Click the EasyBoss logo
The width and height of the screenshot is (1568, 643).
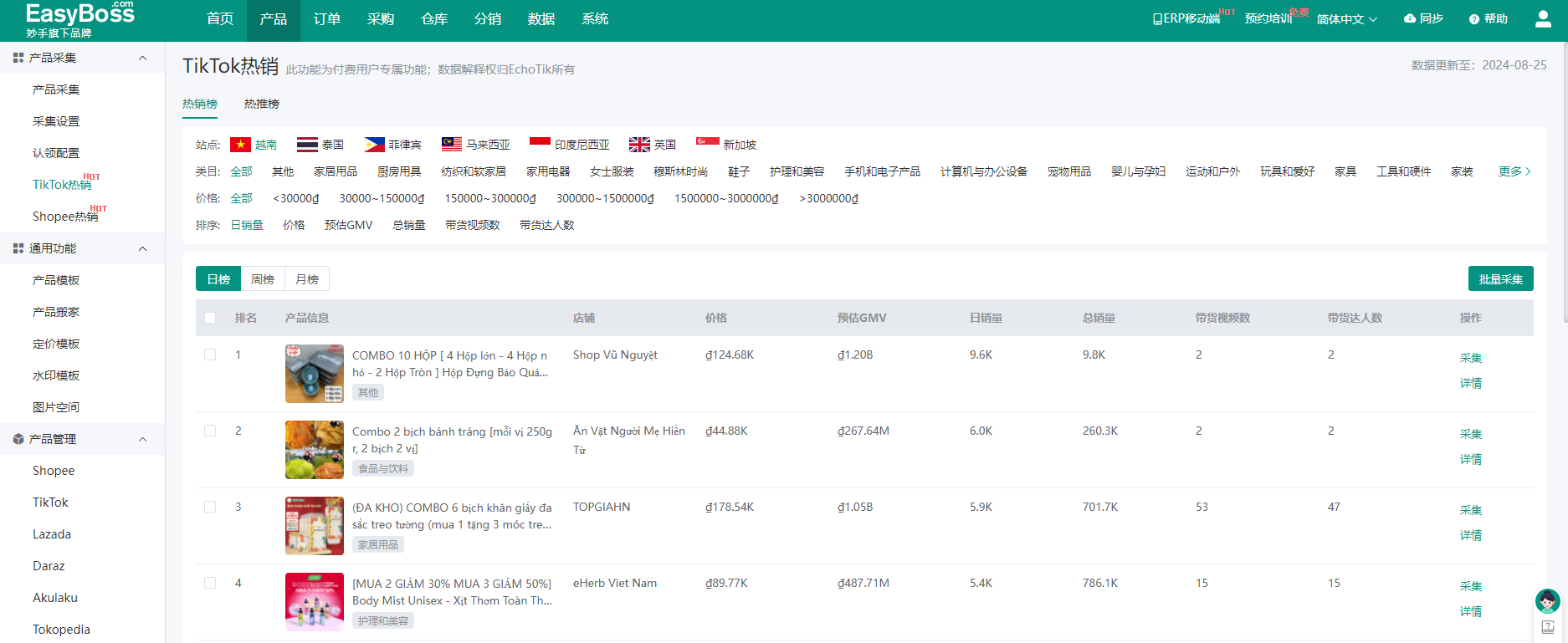79,19
